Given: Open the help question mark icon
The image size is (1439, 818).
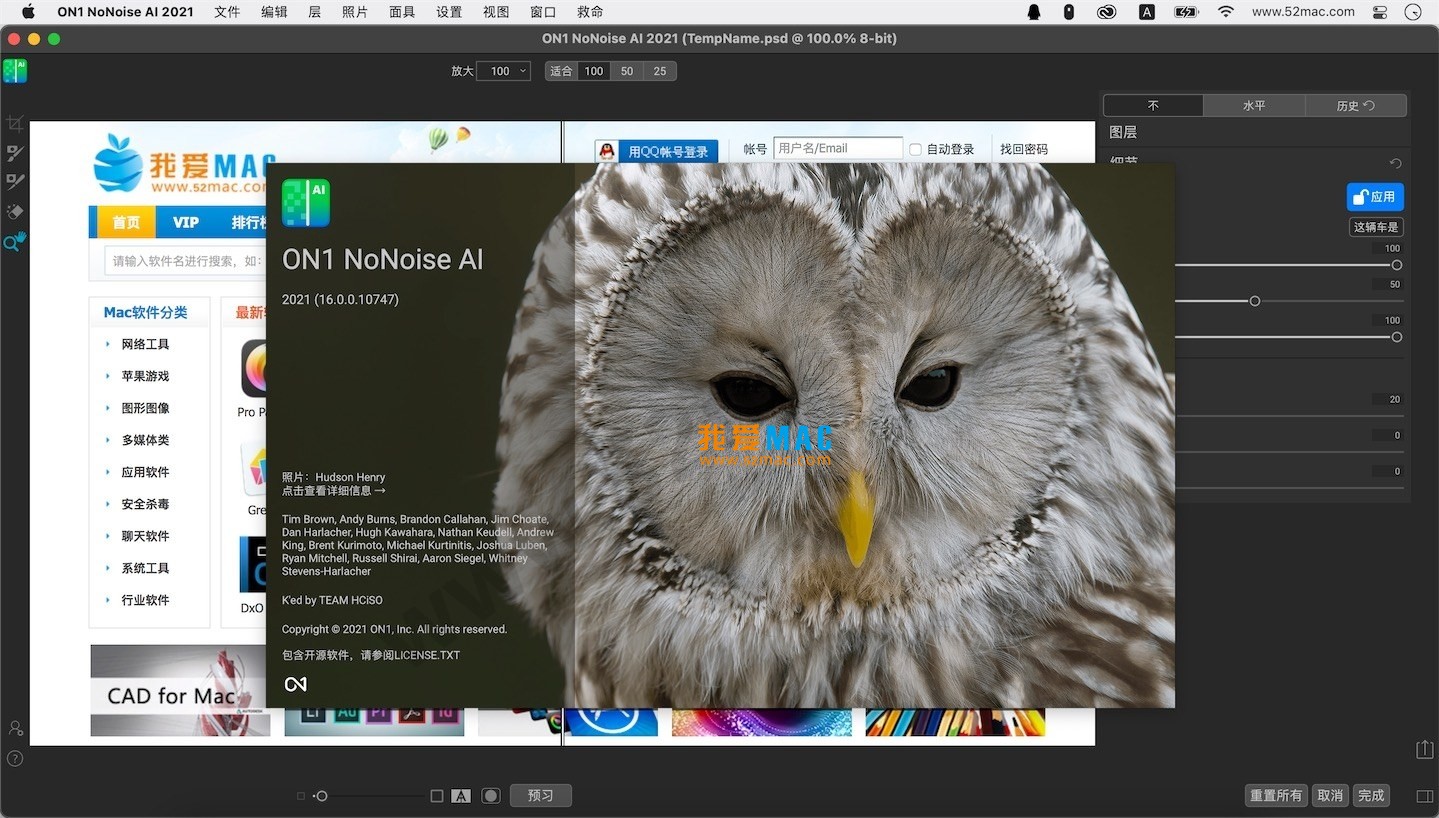Looking at the screenshot, I should tap(15, 759).
